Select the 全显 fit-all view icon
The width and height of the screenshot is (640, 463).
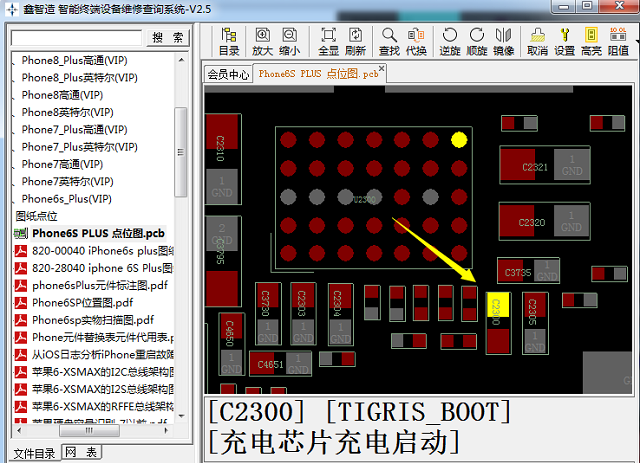click(x=329, y=41)
